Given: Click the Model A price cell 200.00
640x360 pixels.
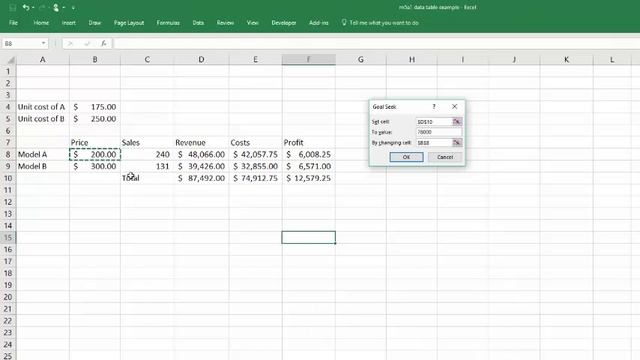Looking at the screenshot, I should point(95,154).
